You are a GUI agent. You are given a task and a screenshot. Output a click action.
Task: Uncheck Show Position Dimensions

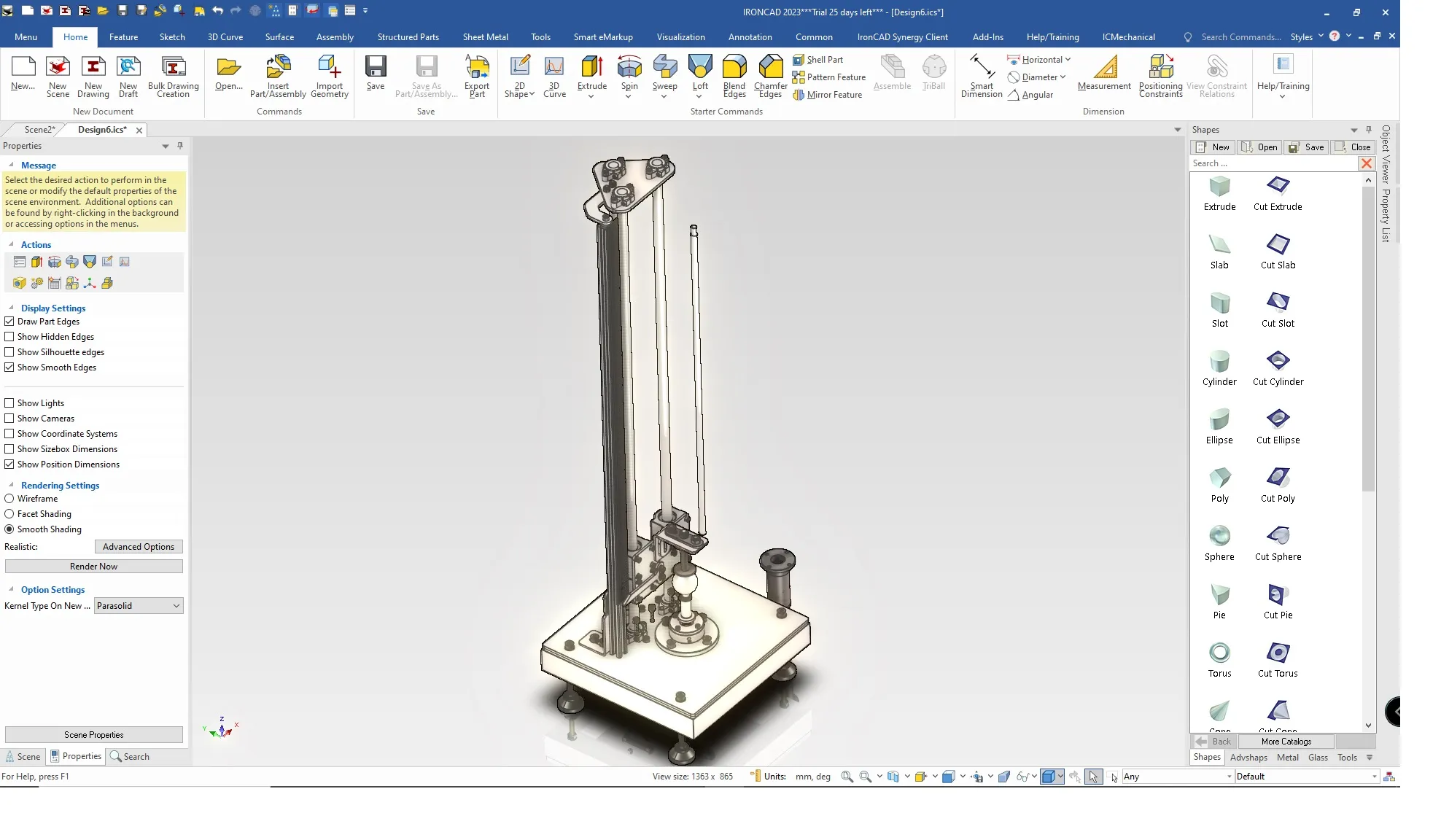(x=9, y=464)
